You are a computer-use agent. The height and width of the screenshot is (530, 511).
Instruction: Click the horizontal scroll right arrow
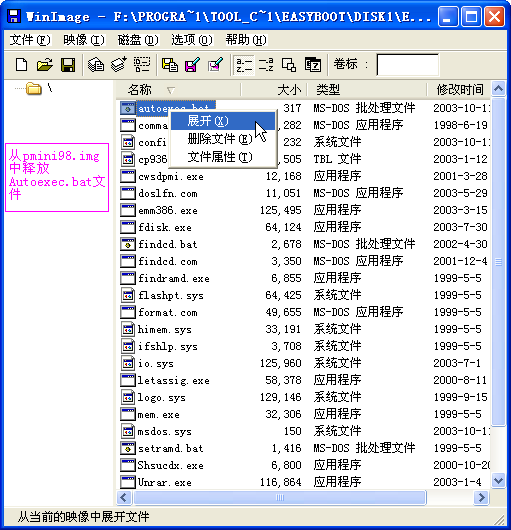(x=481, y=498)
